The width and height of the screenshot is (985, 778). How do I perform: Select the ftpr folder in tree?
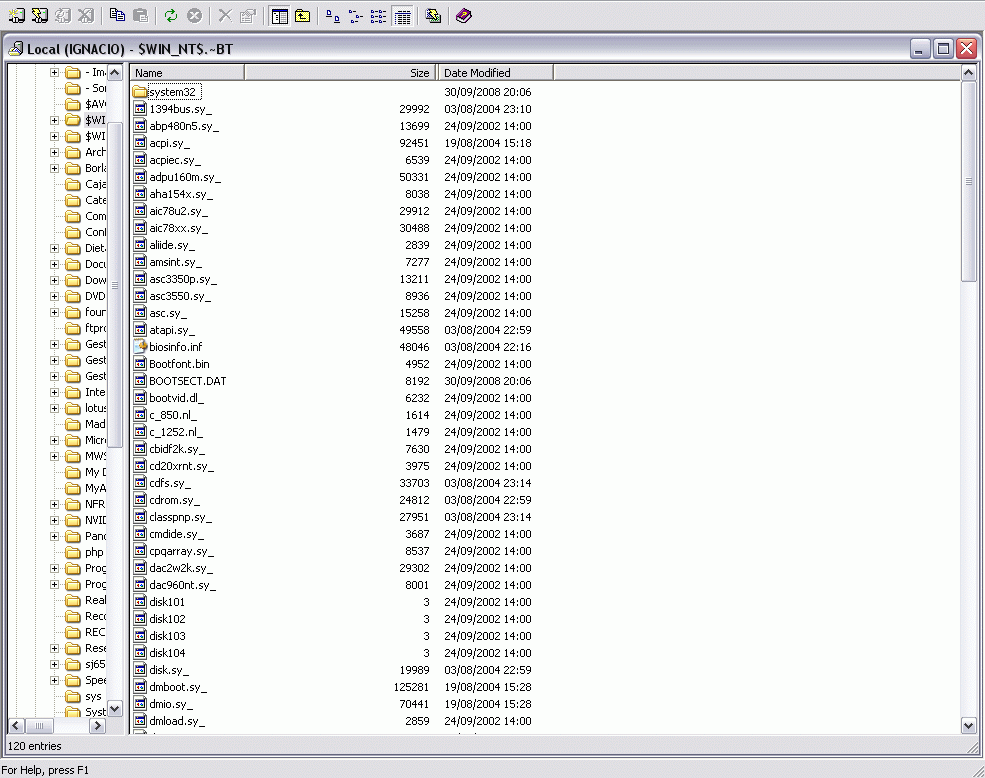95,328
